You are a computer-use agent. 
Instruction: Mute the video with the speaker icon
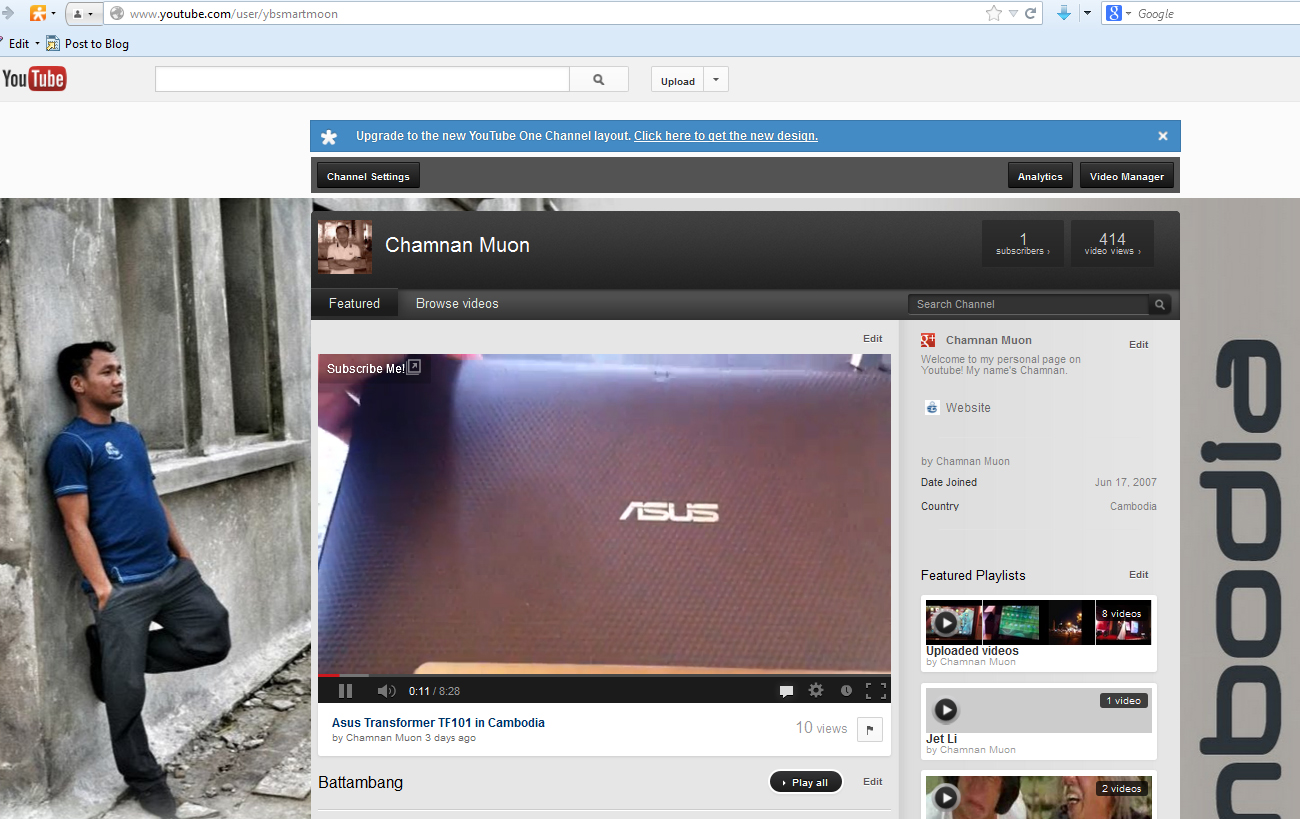coord(387,690)
